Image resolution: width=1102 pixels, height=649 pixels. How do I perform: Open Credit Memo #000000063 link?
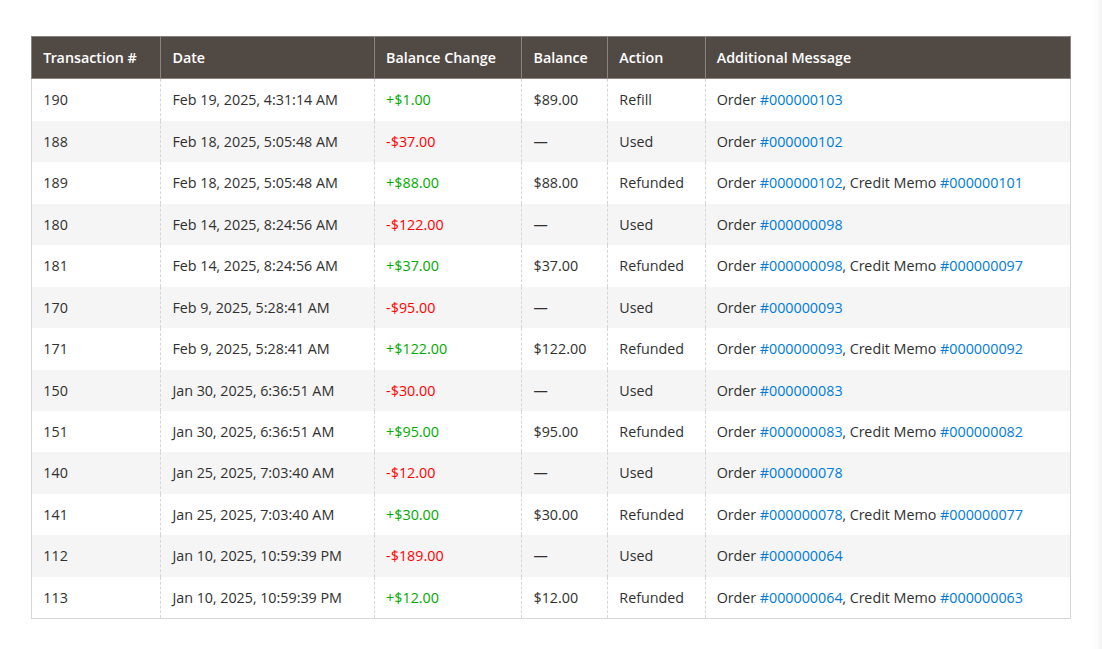[x=984, y=597]
